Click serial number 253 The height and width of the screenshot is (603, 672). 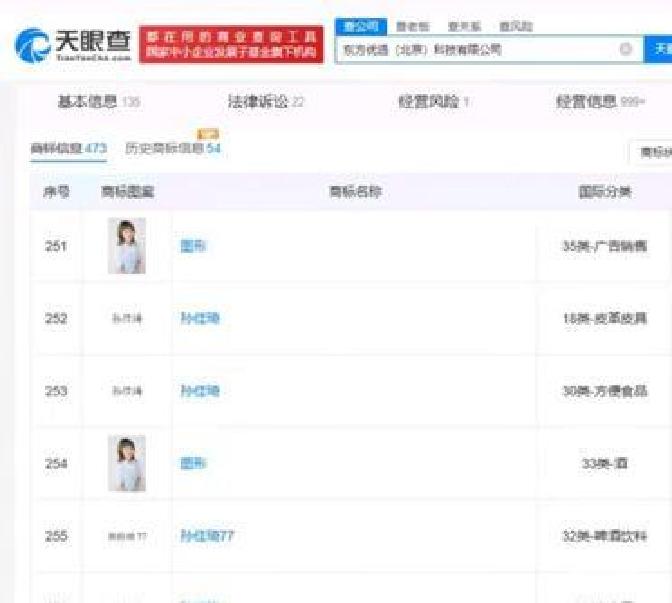pyautogui.click(x=56, y=391)
